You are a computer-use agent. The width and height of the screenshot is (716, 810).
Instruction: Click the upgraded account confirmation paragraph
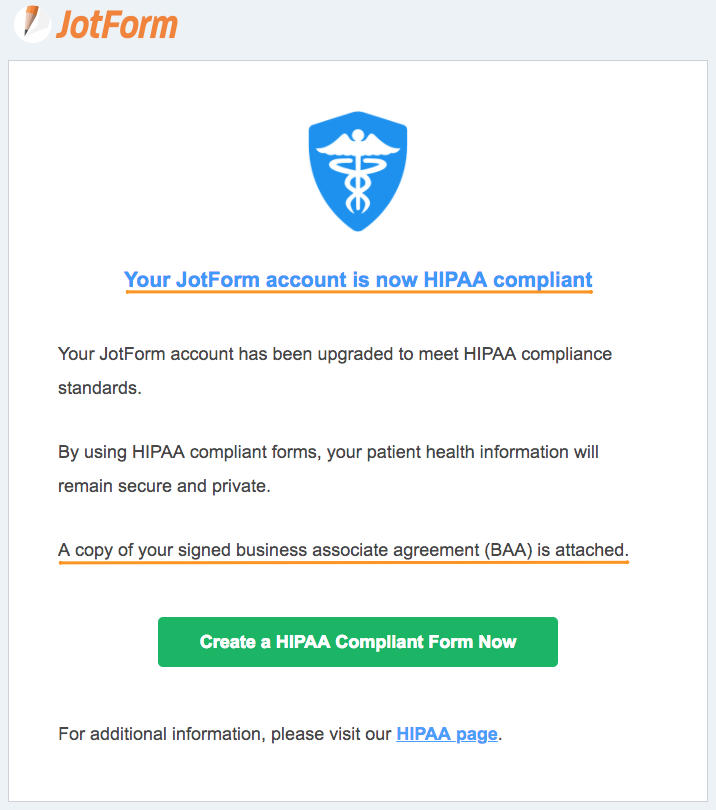pos(334,367)
